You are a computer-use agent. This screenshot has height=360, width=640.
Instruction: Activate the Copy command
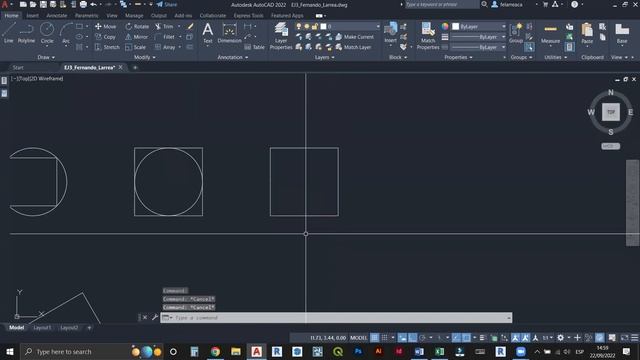coord(105,37)
